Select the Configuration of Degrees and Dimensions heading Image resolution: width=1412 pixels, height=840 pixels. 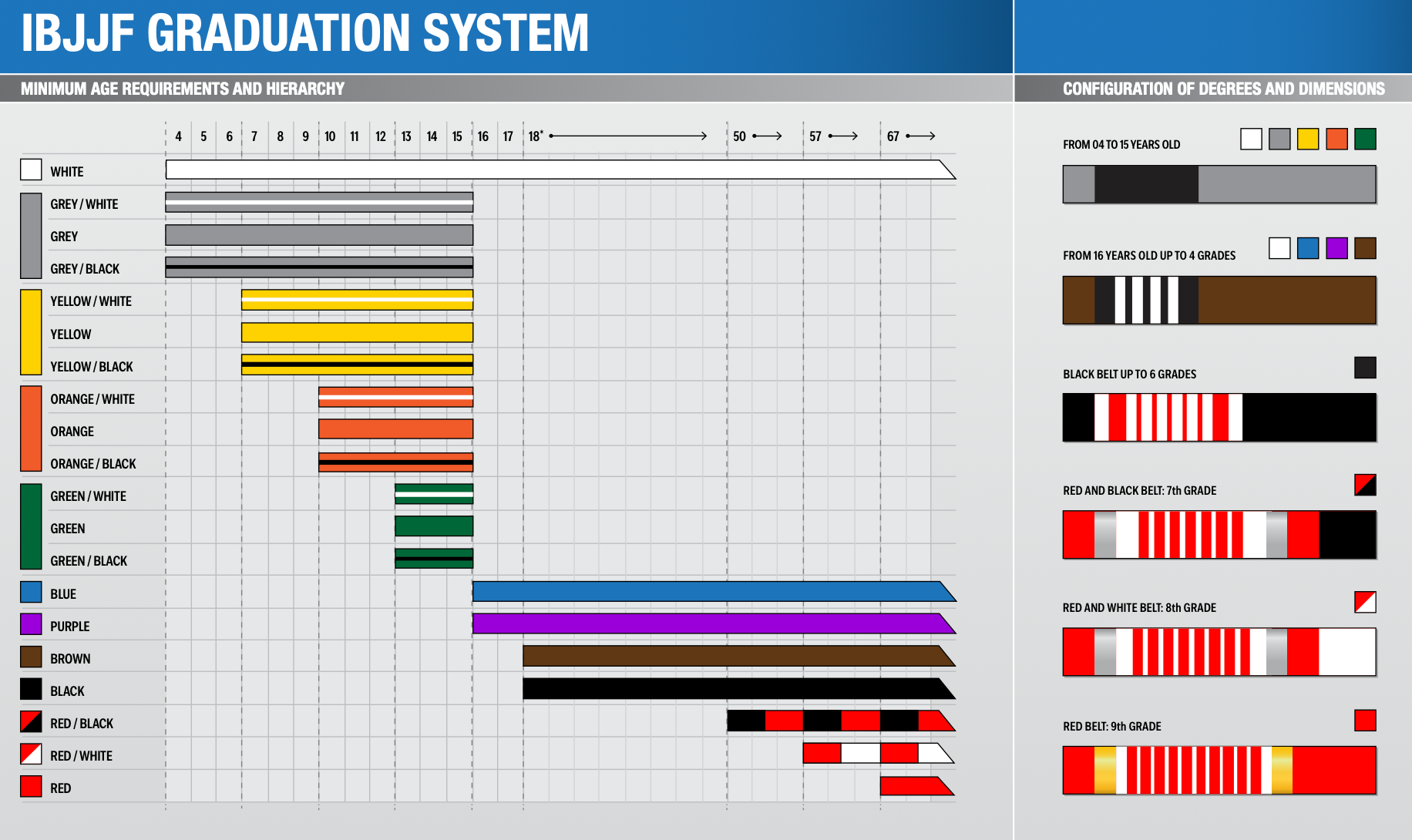[x=1223, y=89]
